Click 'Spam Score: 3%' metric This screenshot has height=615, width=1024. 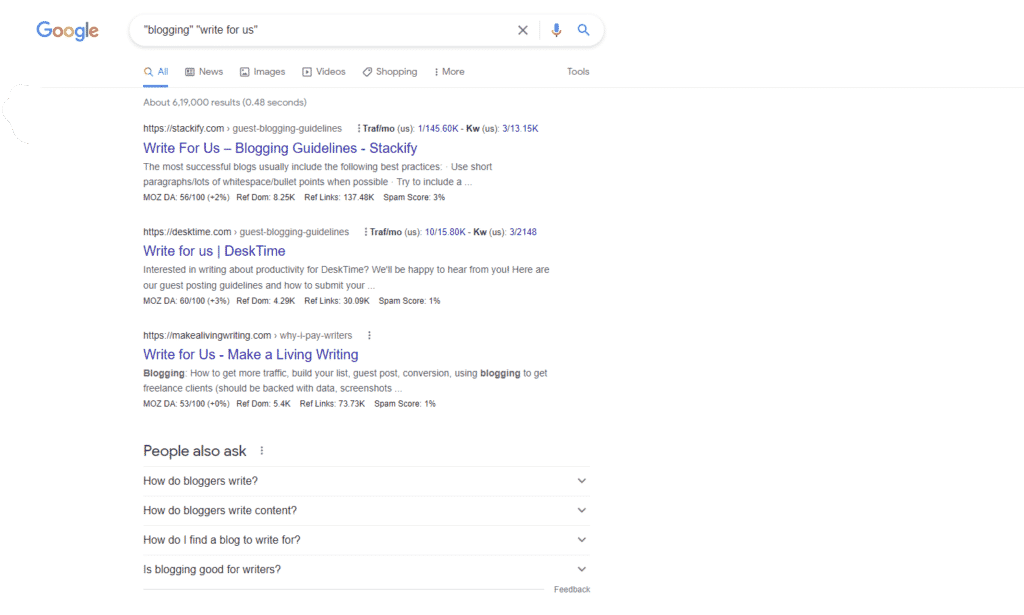414,197
